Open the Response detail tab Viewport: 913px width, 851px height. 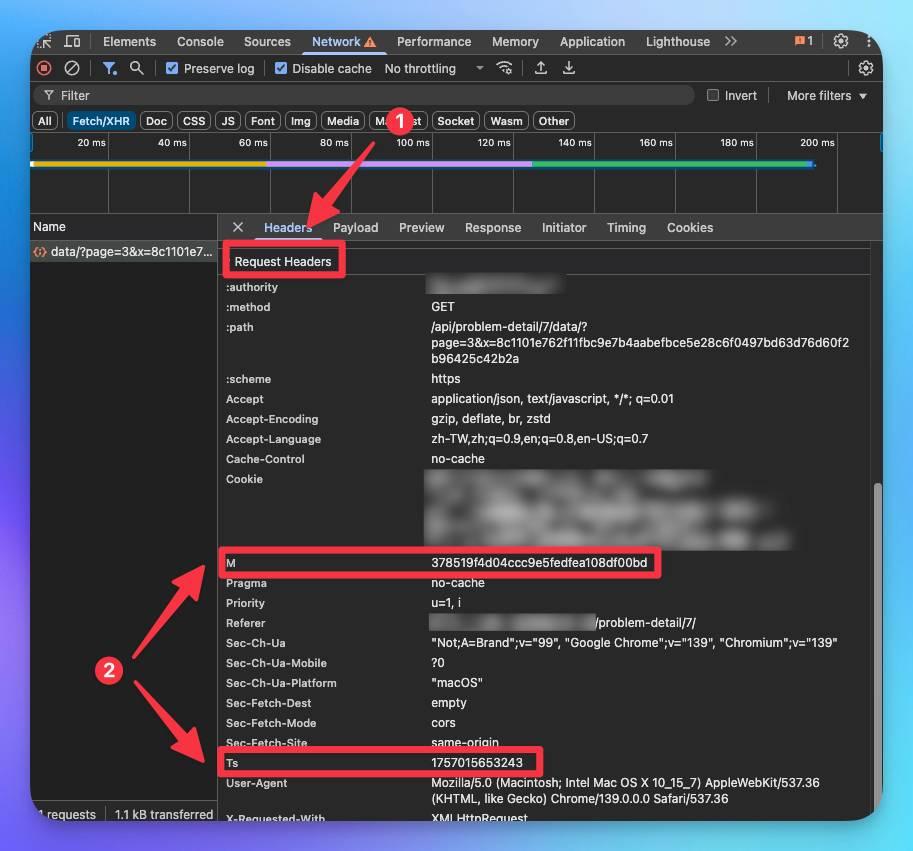[x=493, y=228]
